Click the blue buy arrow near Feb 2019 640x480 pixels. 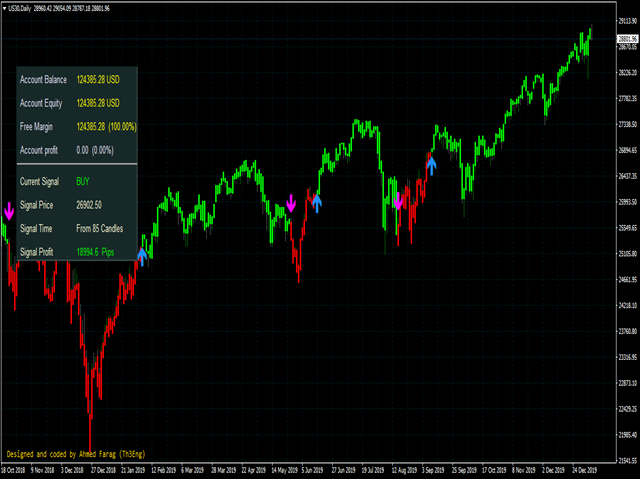pyautogui.click(x=142, y=257)
